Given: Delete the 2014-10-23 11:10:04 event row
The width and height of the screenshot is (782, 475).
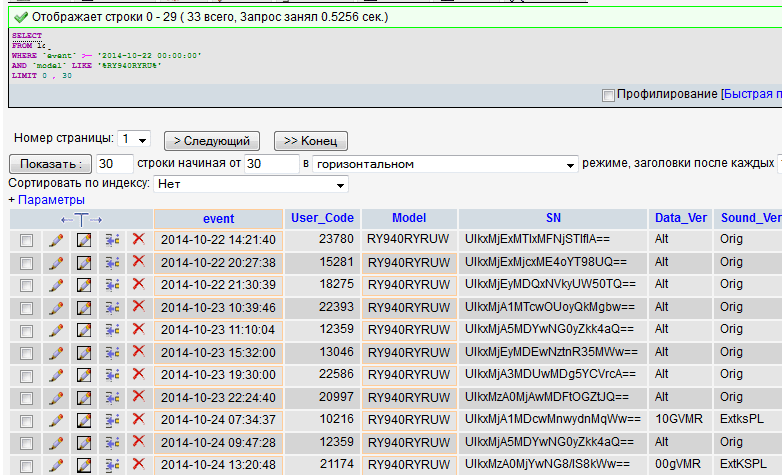Looking at the screenshot, I should coord(138,329).
